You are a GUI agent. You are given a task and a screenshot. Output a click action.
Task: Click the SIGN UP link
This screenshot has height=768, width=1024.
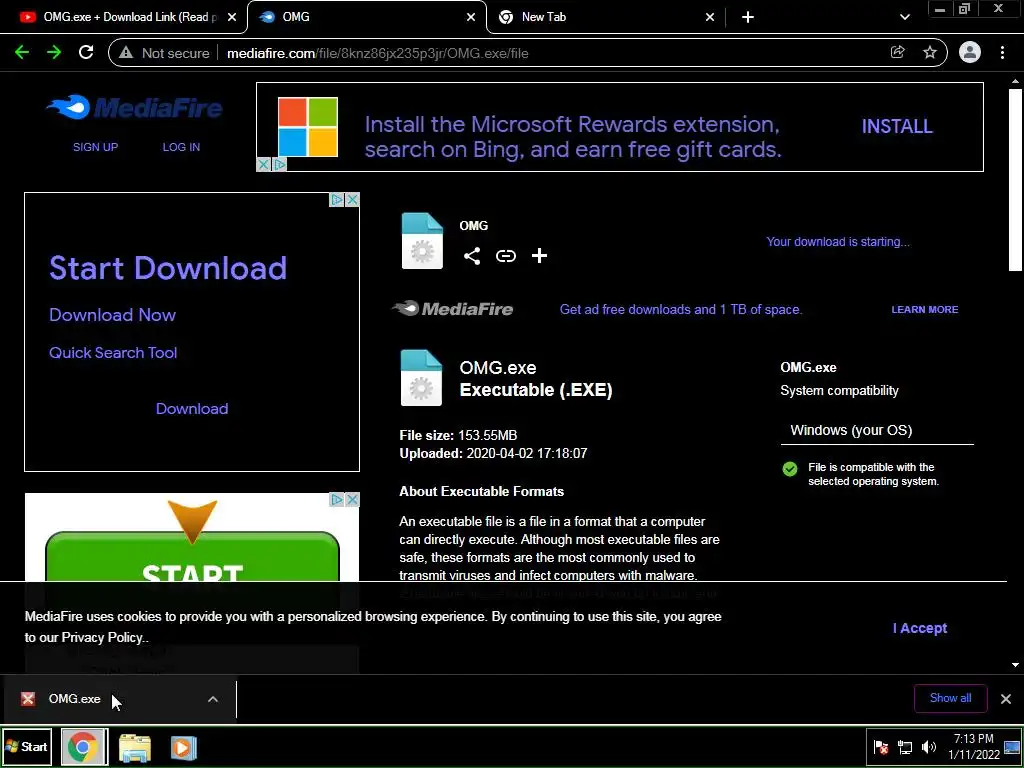tap(95, 147)
